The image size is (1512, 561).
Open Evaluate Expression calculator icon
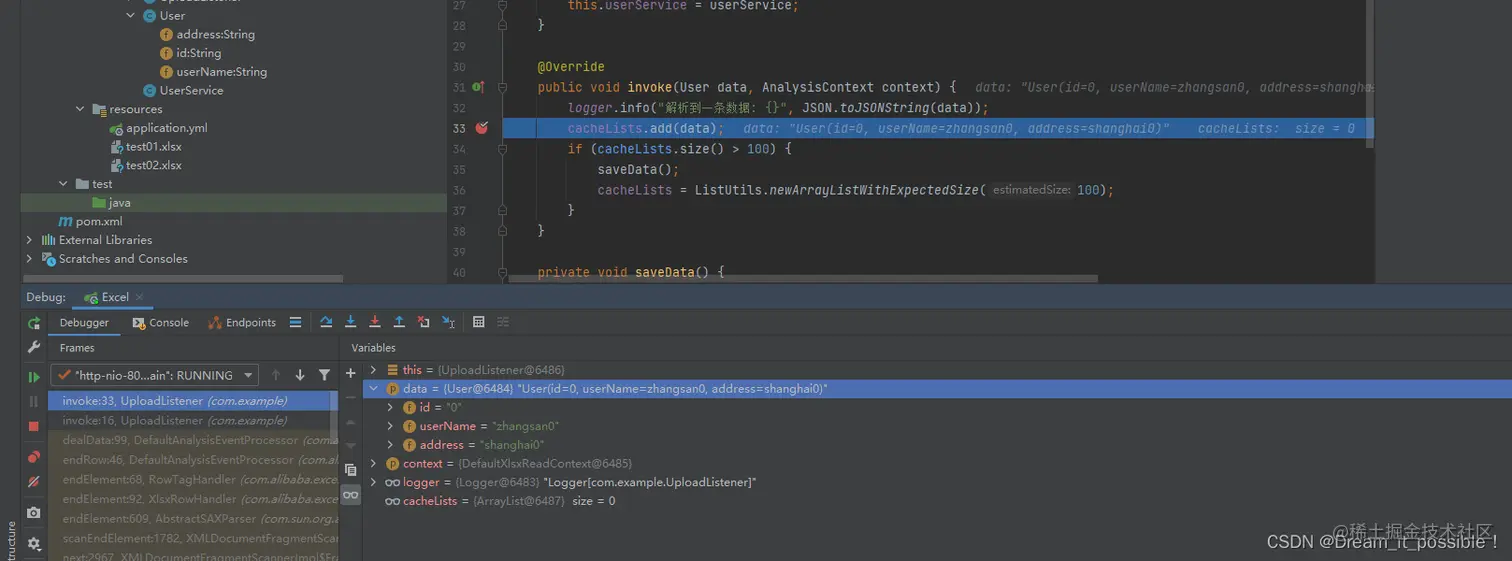pyautogui.click(x=479, y=322)
